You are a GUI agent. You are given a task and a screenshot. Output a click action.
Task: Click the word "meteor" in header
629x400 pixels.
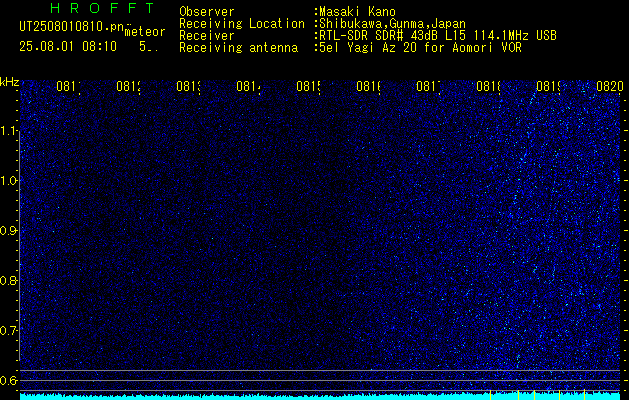[x=145, y=32]
